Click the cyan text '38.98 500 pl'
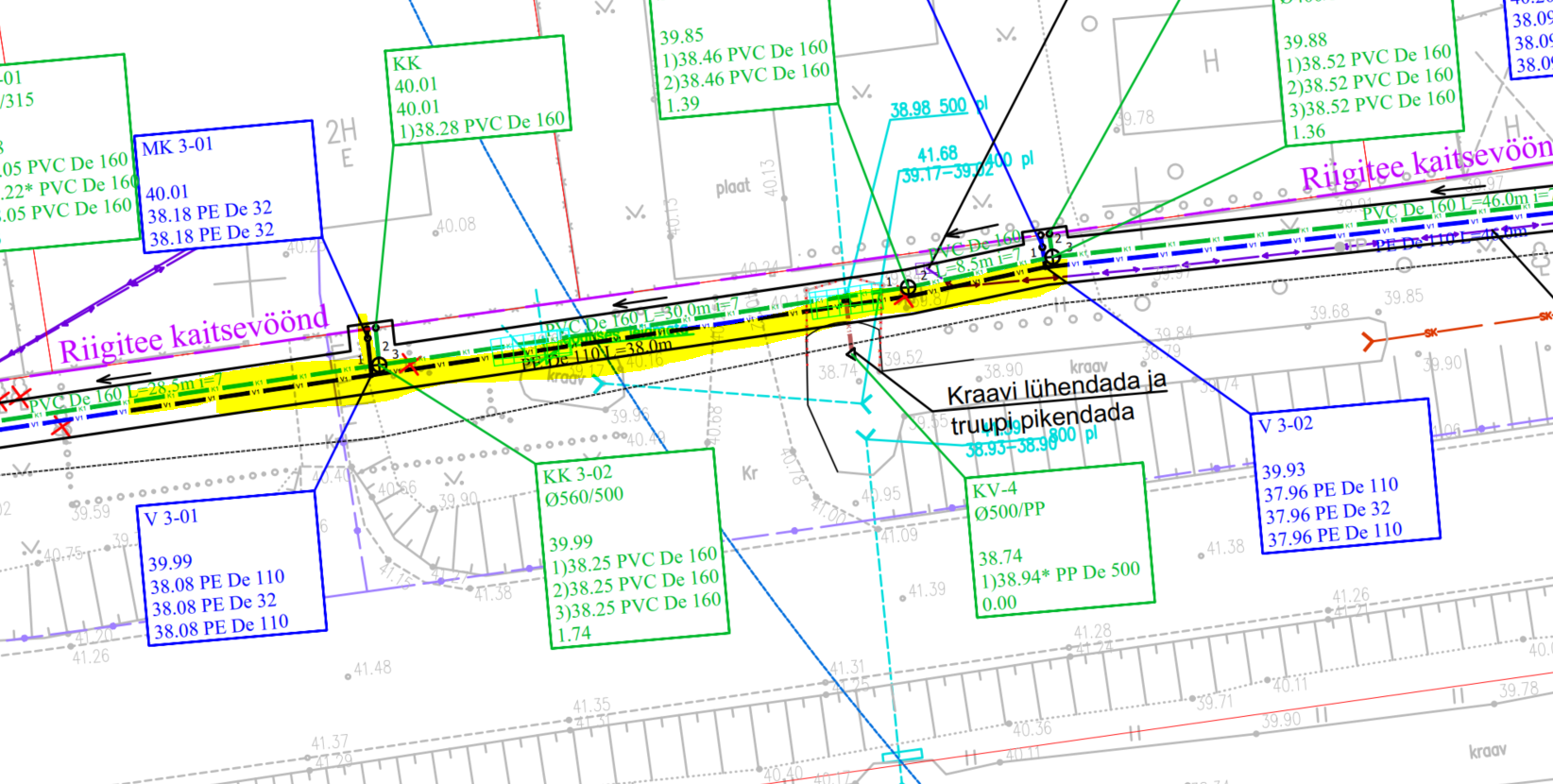Image resolution: width=1553 pixels, height=784 pixels. (939, 108)
